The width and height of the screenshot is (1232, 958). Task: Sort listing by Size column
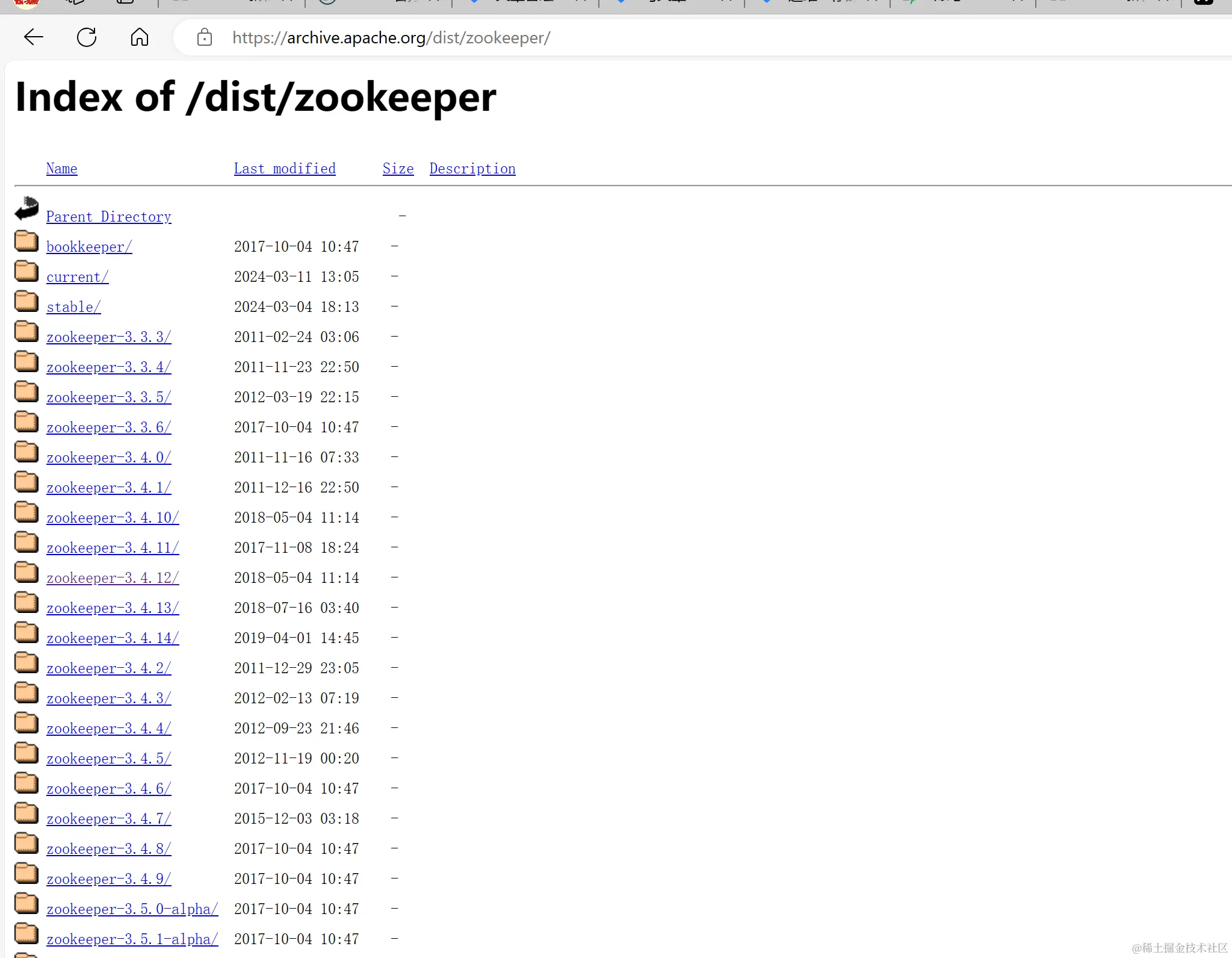tap(398, 169)
